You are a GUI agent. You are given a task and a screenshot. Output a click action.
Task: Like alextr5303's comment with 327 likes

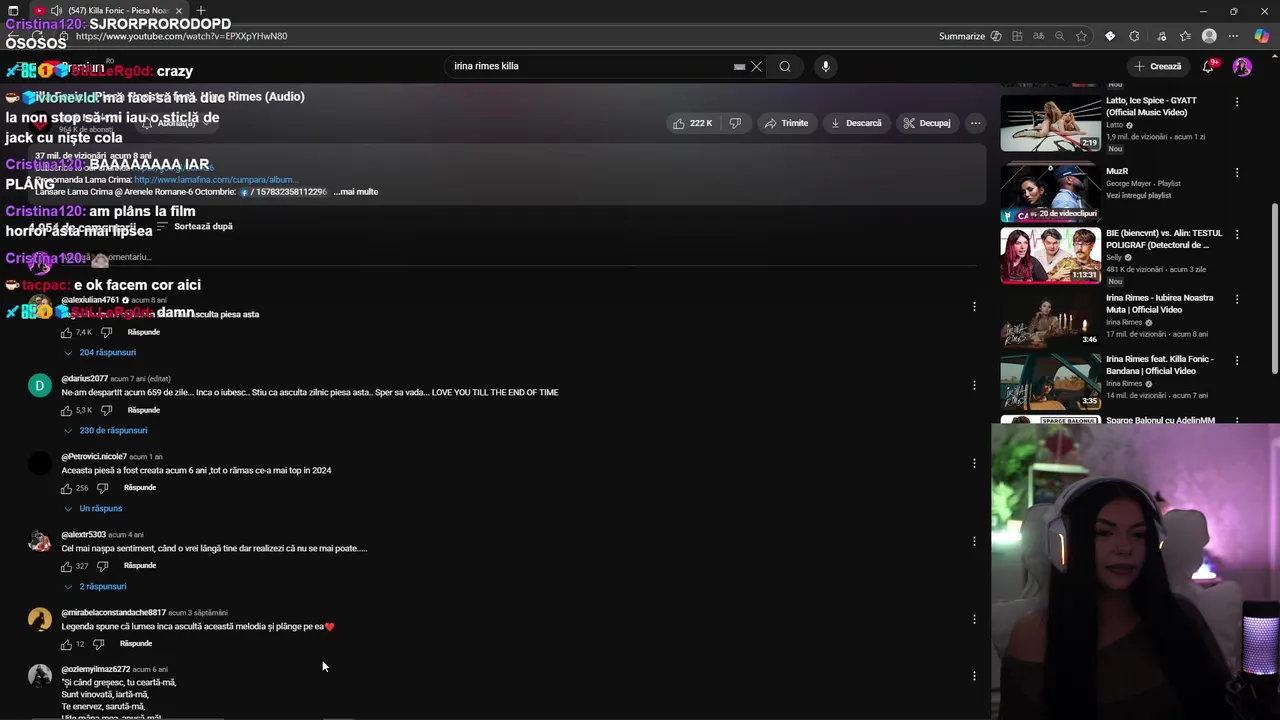(66, 566)
